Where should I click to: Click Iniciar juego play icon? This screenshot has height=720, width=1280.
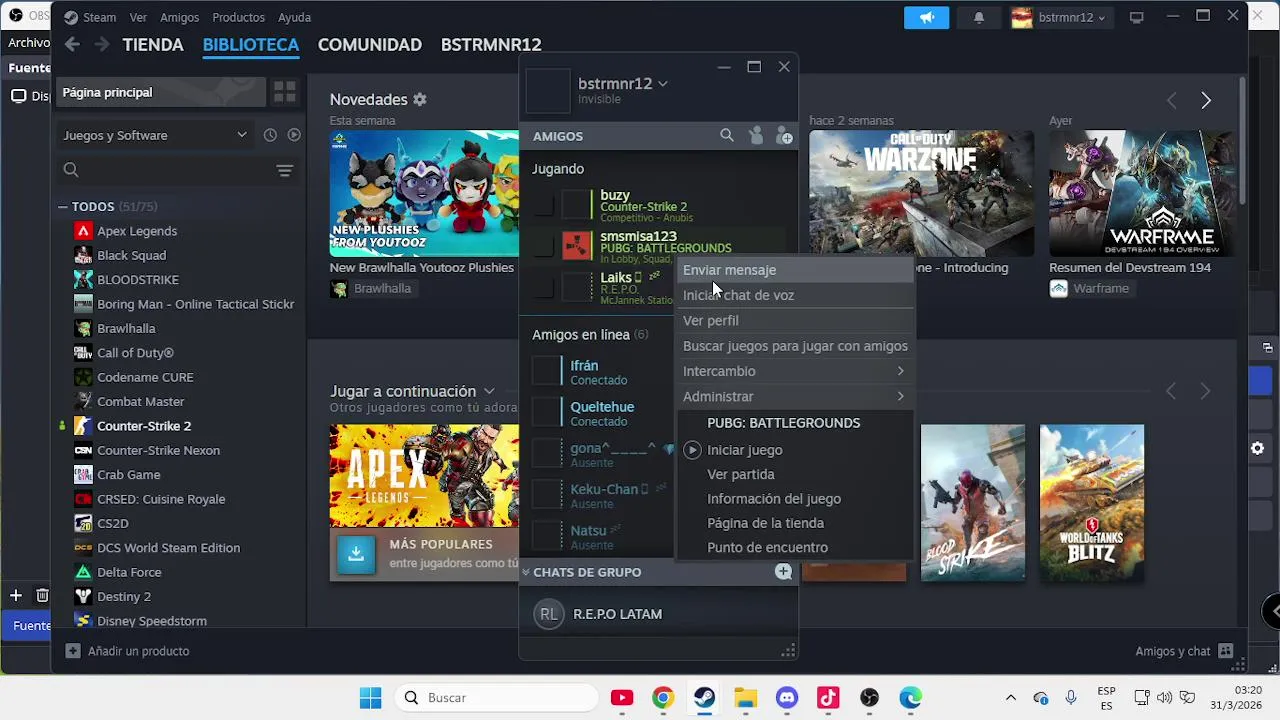pyautogui.click(x=692, y=450)
